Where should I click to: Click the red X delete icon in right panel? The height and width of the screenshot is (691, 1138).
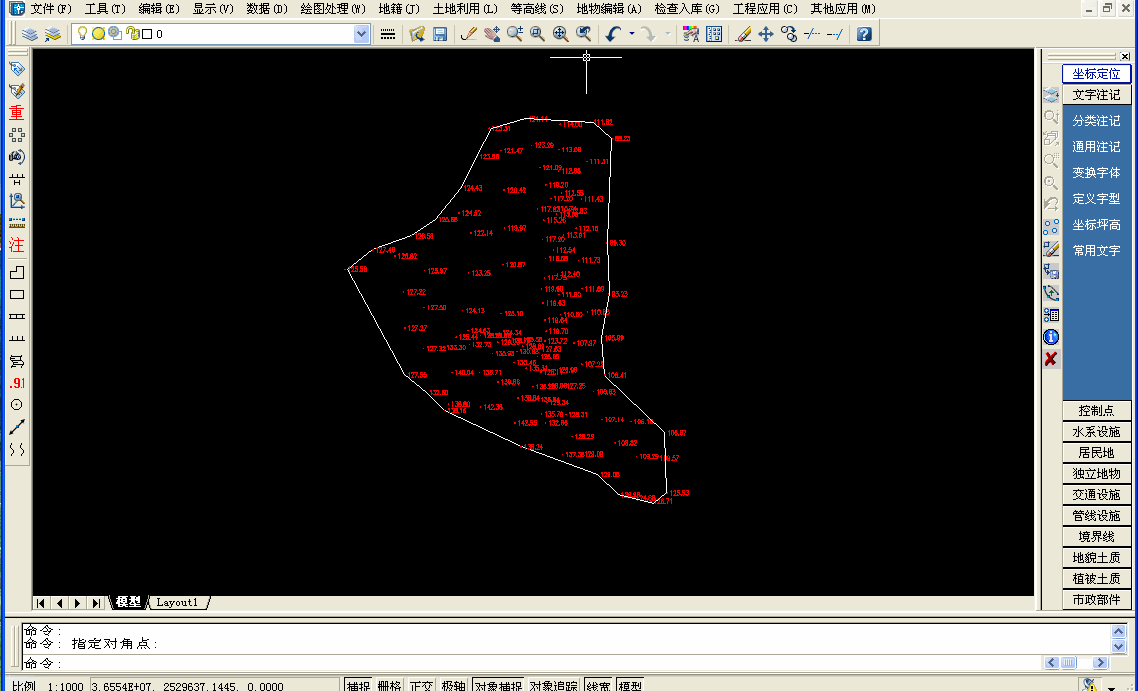(x=1051, y=359)
